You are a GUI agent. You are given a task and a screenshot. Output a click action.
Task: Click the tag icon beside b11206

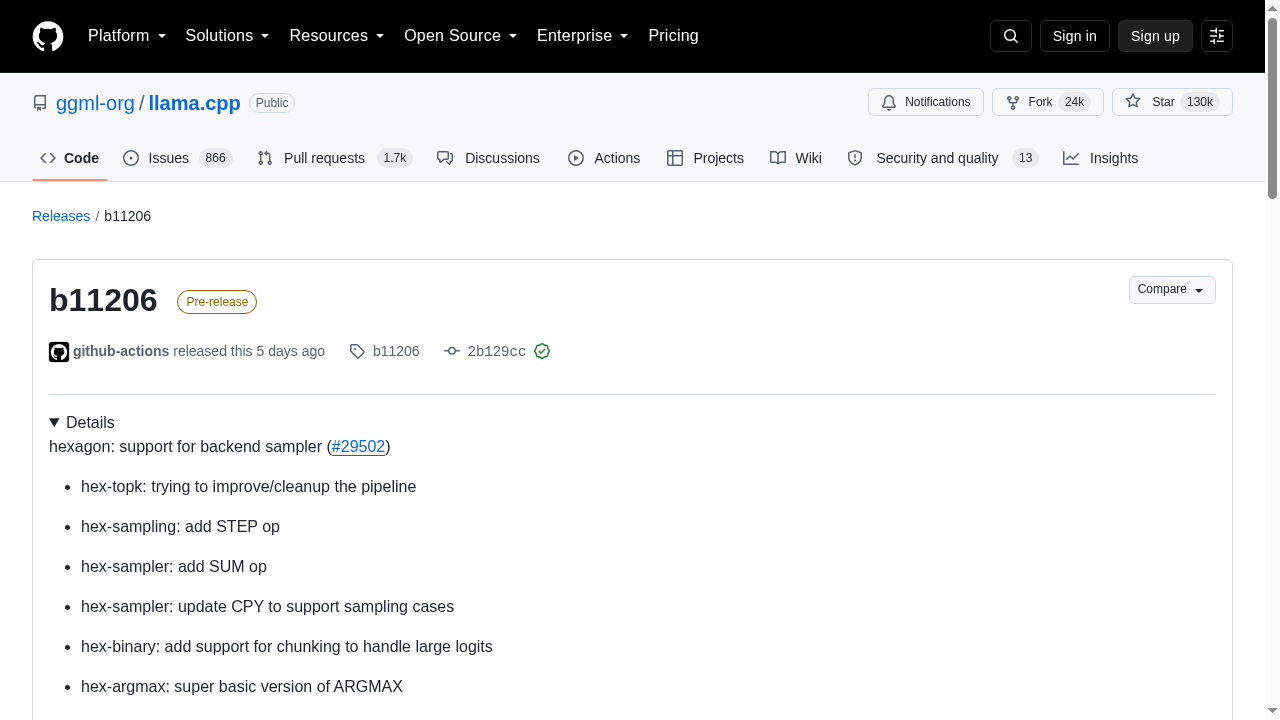[x=357, y=352]
